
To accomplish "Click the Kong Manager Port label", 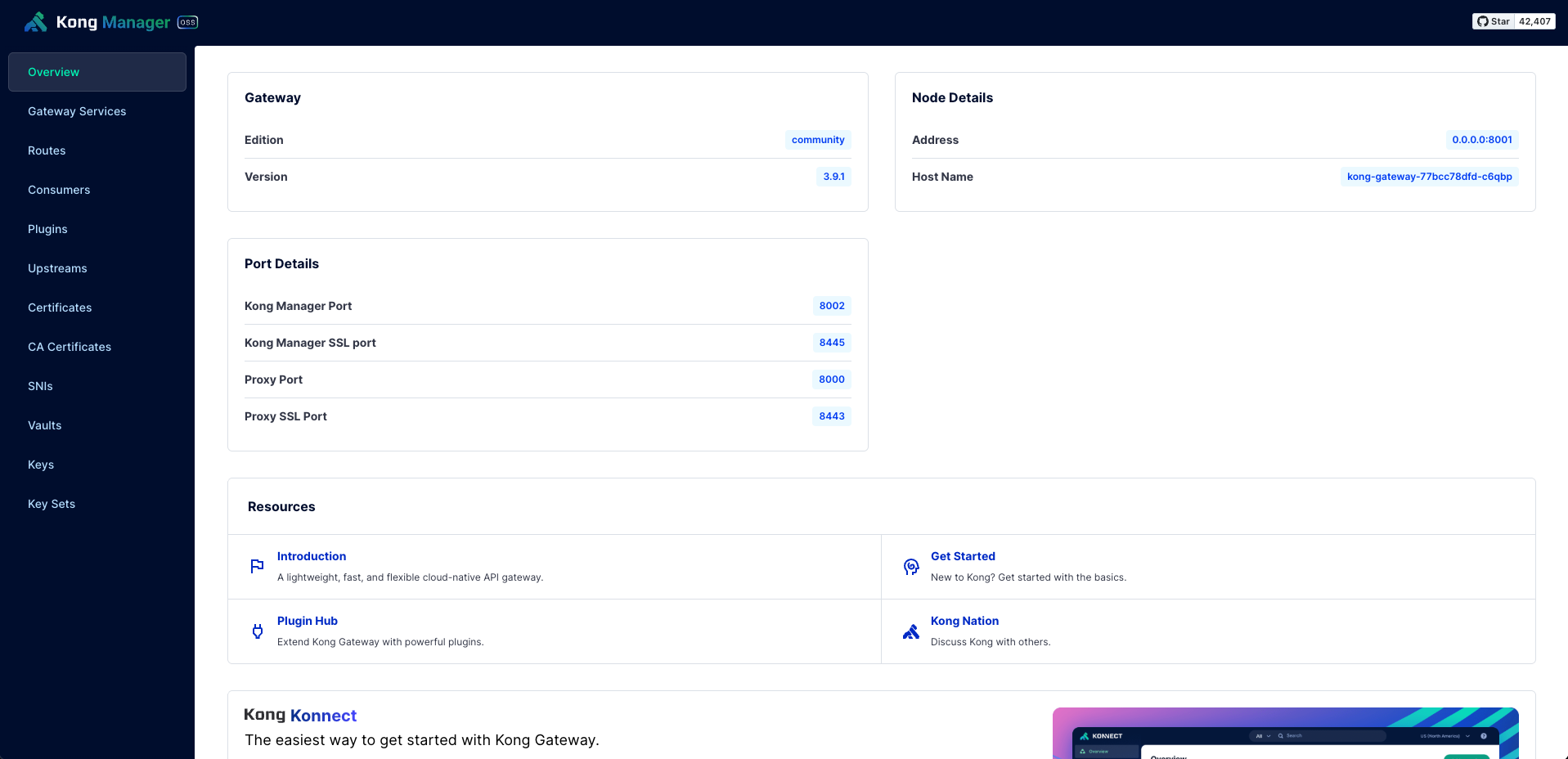I will pos(298,306).
